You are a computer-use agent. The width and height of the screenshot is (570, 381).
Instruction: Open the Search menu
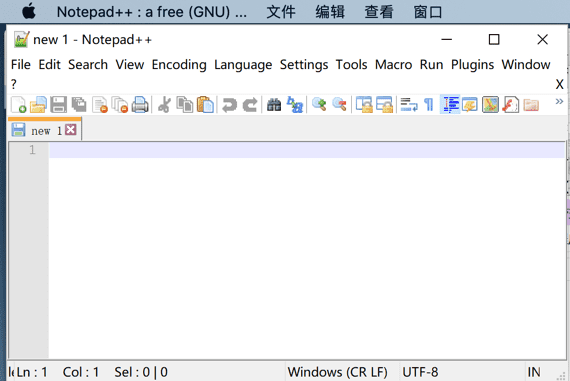88,65
